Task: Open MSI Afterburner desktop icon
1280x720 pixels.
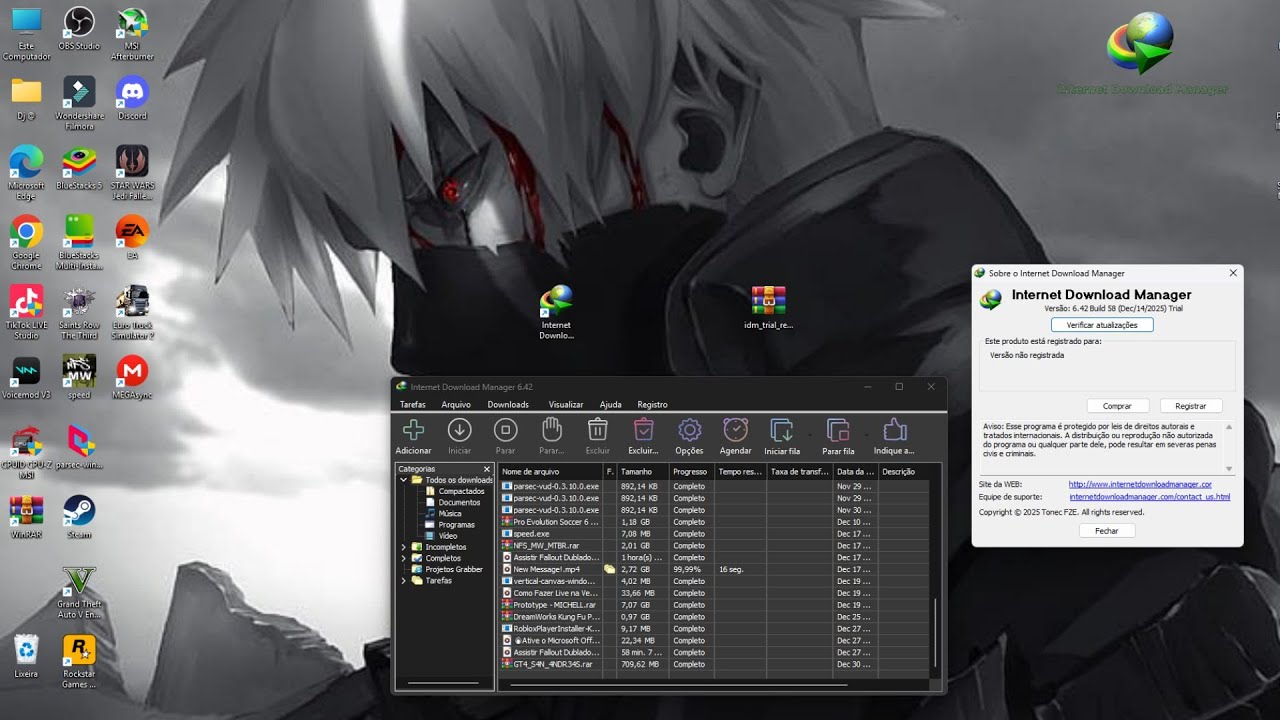Action: 132,34
